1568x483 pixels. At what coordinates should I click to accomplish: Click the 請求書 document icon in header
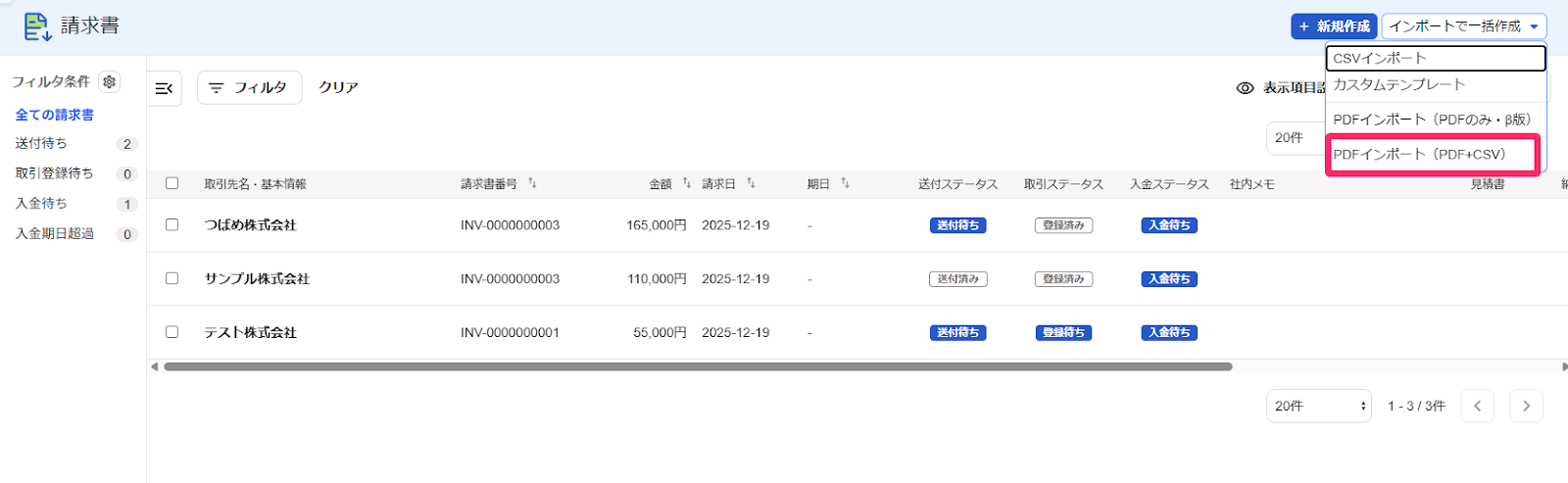click(x=37, y=26)
